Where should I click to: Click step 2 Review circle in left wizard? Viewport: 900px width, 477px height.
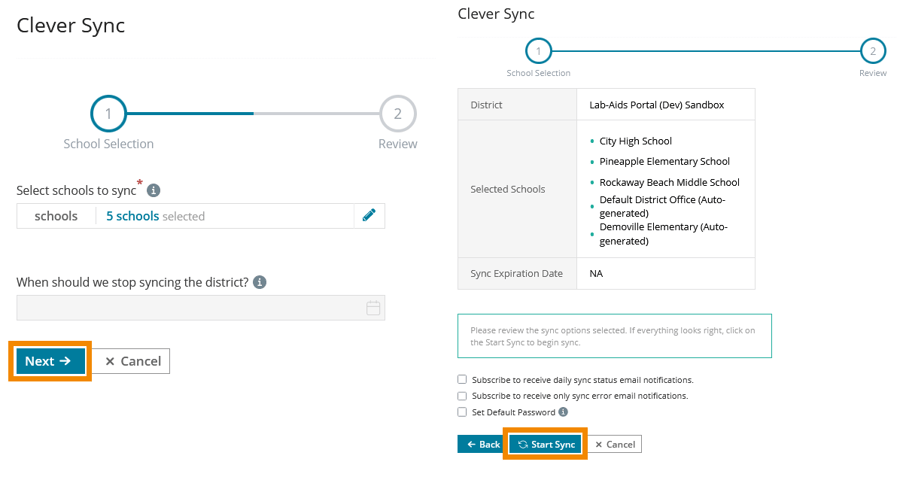point(397,114)
